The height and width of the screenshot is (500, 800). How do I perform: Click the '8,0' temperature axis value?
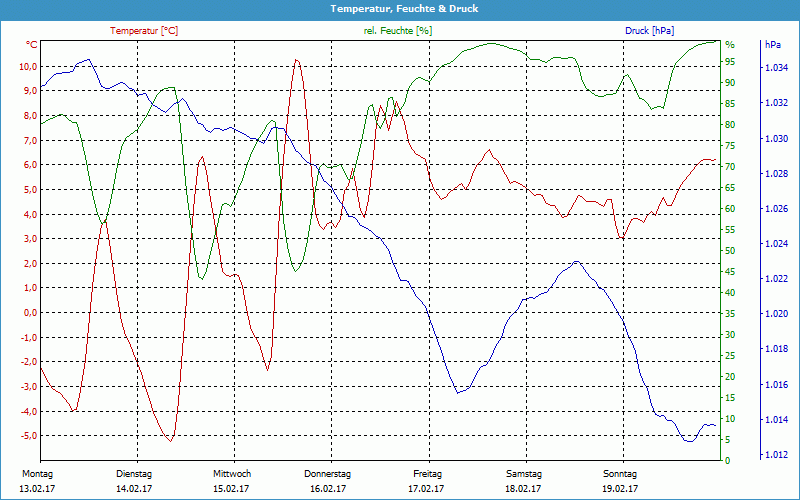point(30,115)
